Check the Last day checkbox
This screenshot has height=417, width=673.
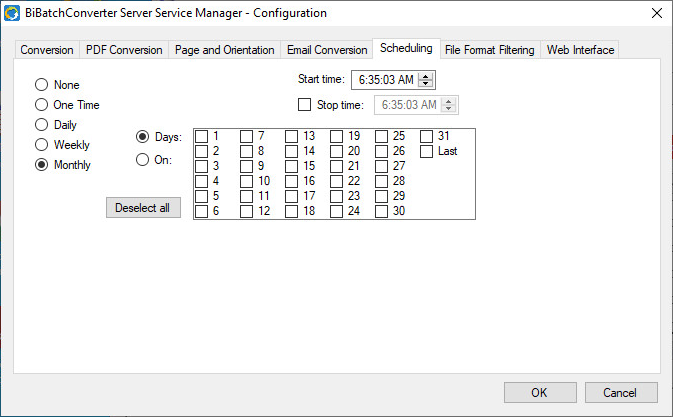427,151
